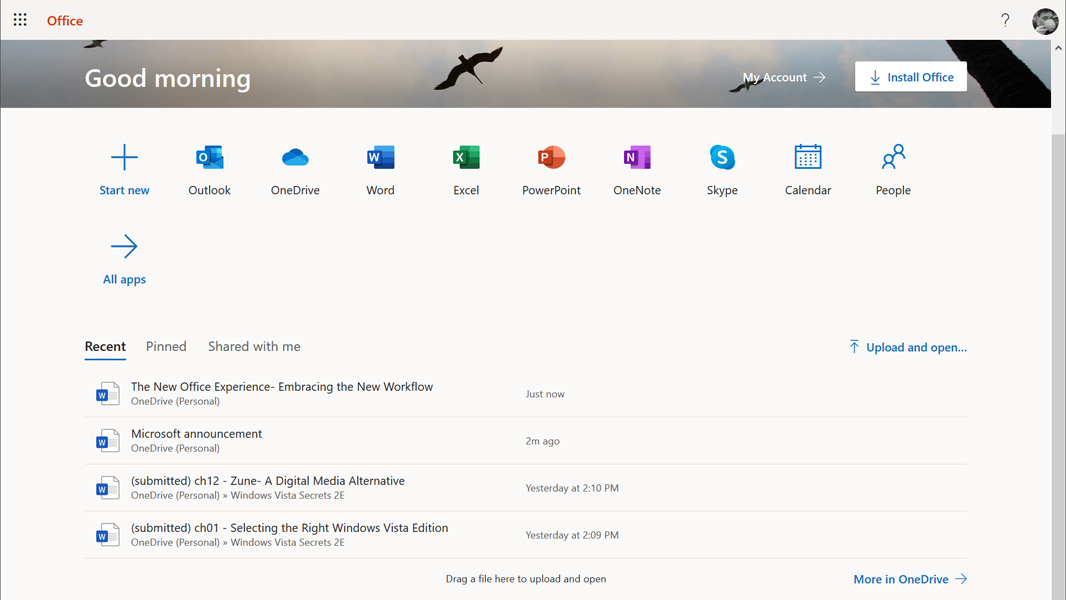Open the Excel app icon
1066x600 pixels.
click(466, 158)
